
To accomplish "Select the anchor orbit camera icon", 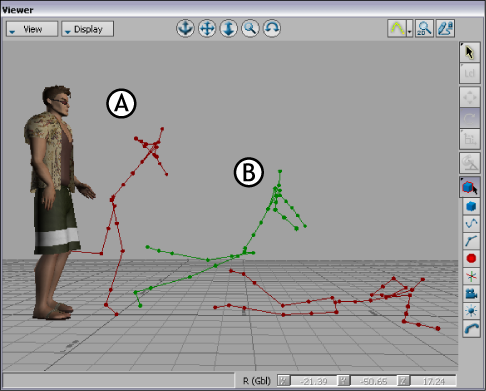I will [x=185, y=28].
